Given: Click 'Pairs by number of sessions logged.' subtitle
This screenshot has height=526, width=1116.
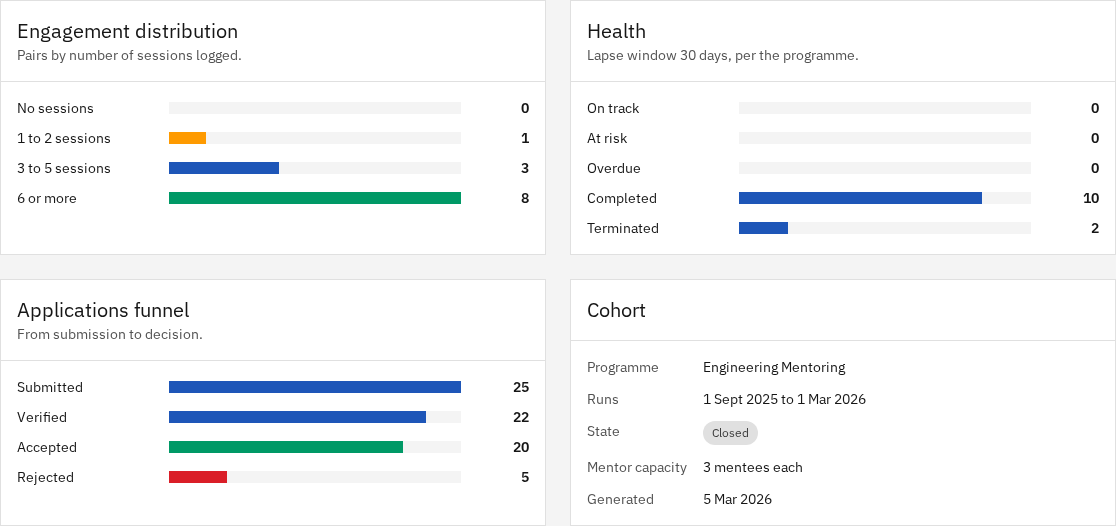Looking at the screenshot, I should pyautogui.click(x=130, y=56).
